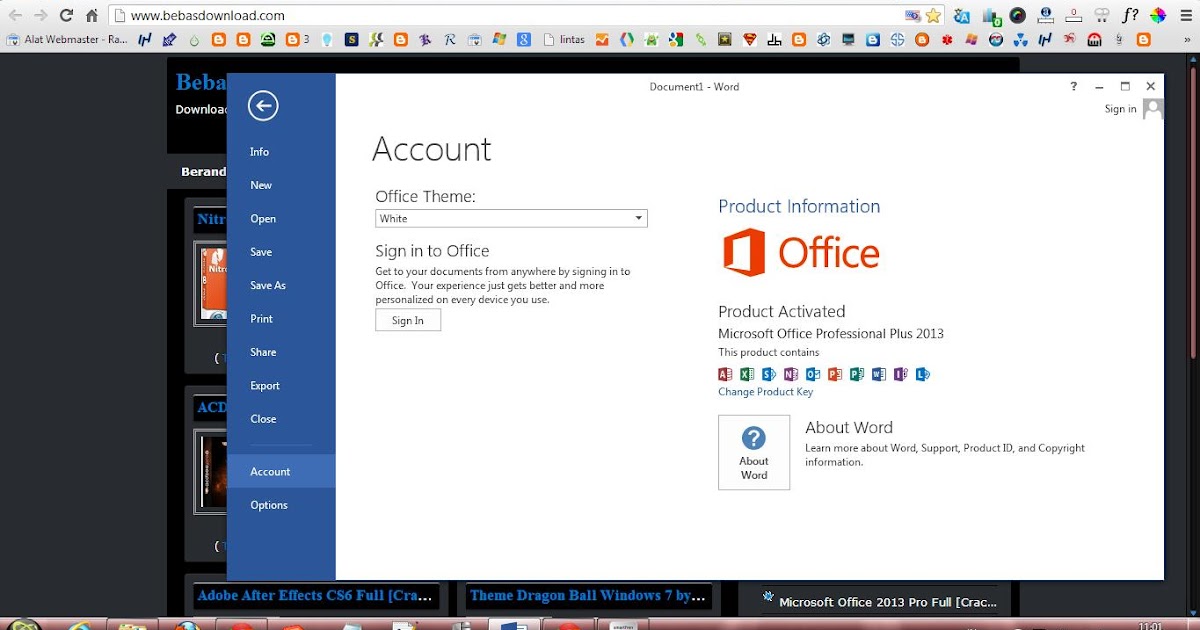Click the "f?" font extension icon
The image size is (1200, 630).
(1130, 15)
